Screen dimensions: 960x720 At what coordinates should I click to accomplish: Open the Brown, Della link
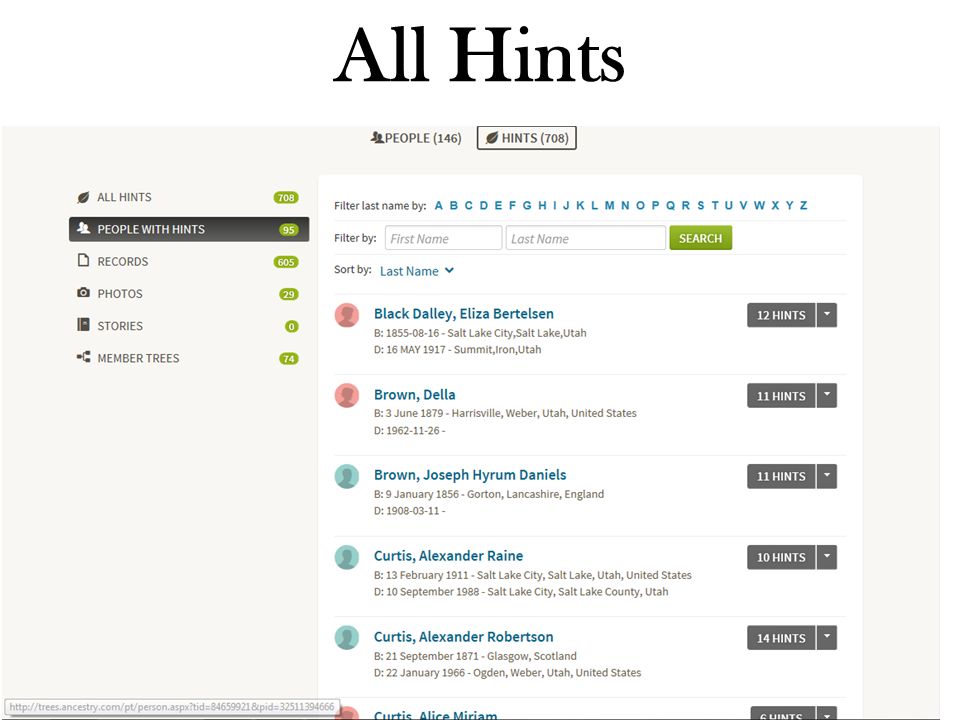click(x=414, y=394)
